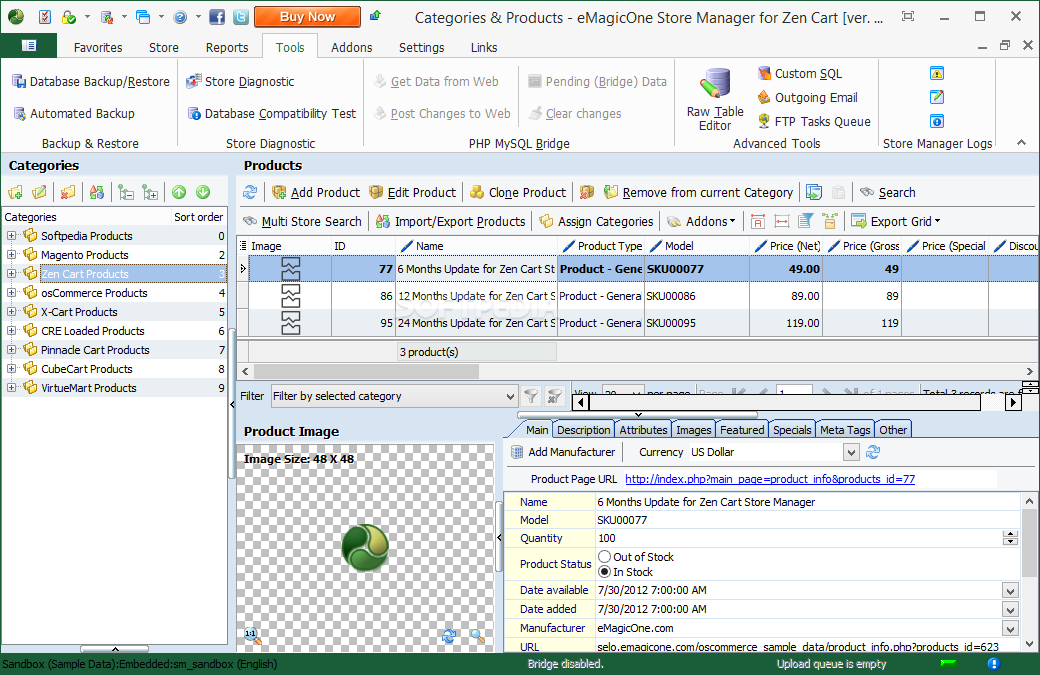The image size is (1040, 675).
Task: Open the third Store Manager Logs info icon
Action: [x=937, y=121]
